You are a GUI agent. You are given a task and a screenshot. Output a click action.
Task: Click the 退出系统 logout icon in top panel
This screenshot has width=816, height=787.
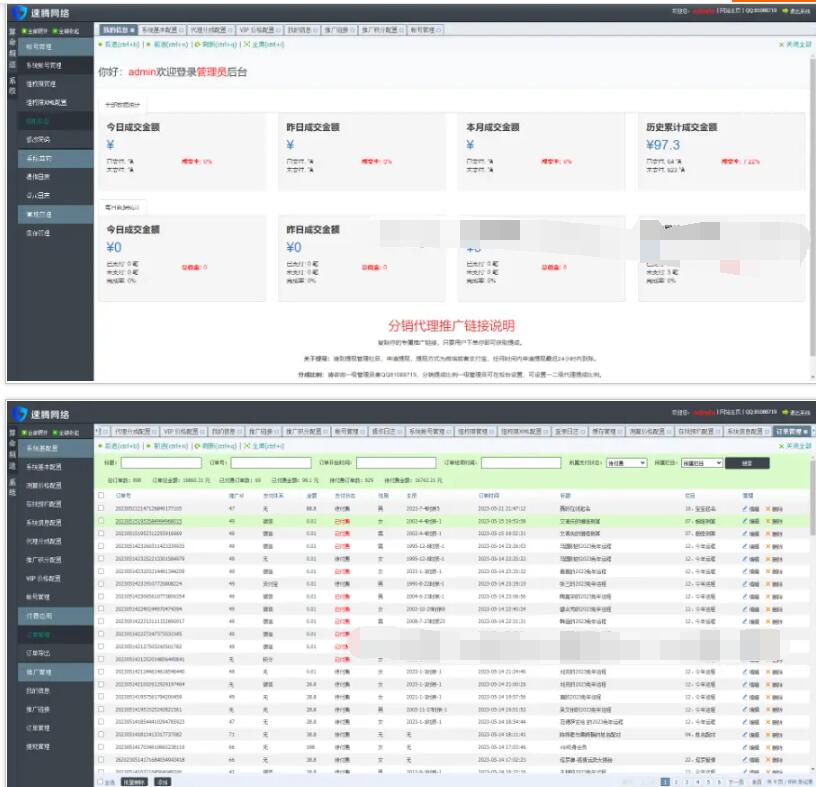click(x=786, y=11)
